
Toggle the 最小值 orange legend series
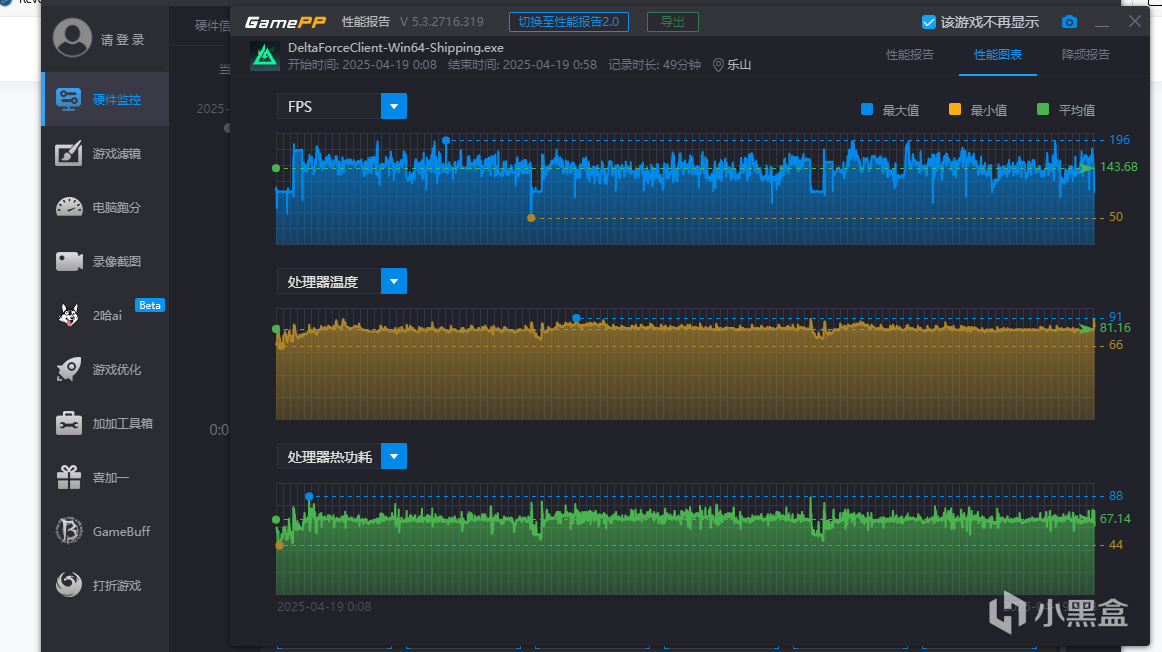[x=955, y=110]
